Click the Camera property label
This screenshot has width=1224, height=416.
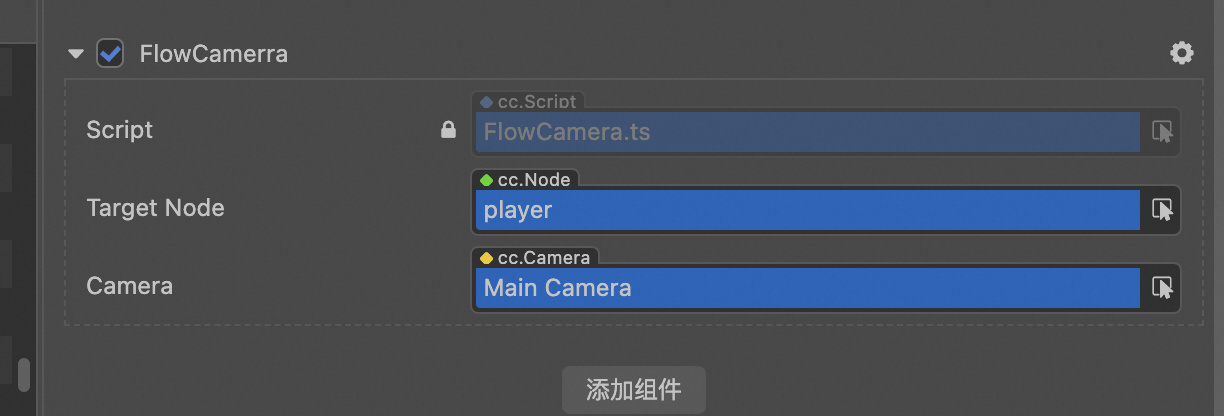[129, 286]
